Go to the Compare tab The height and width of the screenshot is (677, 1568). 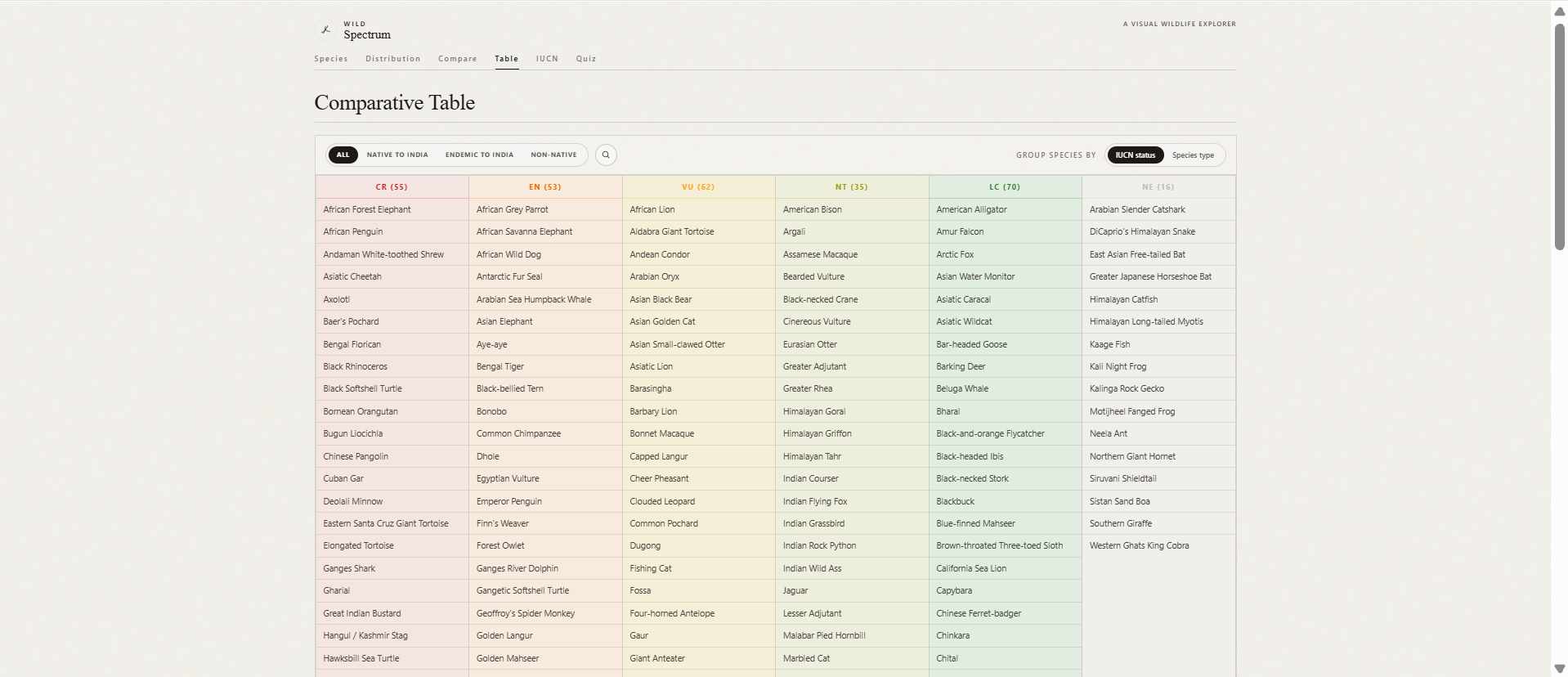point(458,59)
